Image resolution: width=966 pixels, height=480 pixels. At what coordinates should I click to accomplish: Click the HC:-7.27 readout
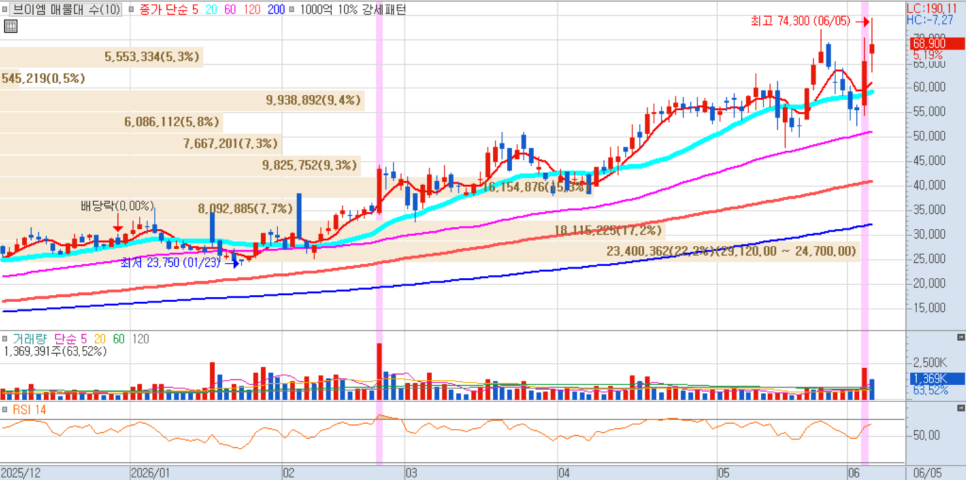point(932,20)
